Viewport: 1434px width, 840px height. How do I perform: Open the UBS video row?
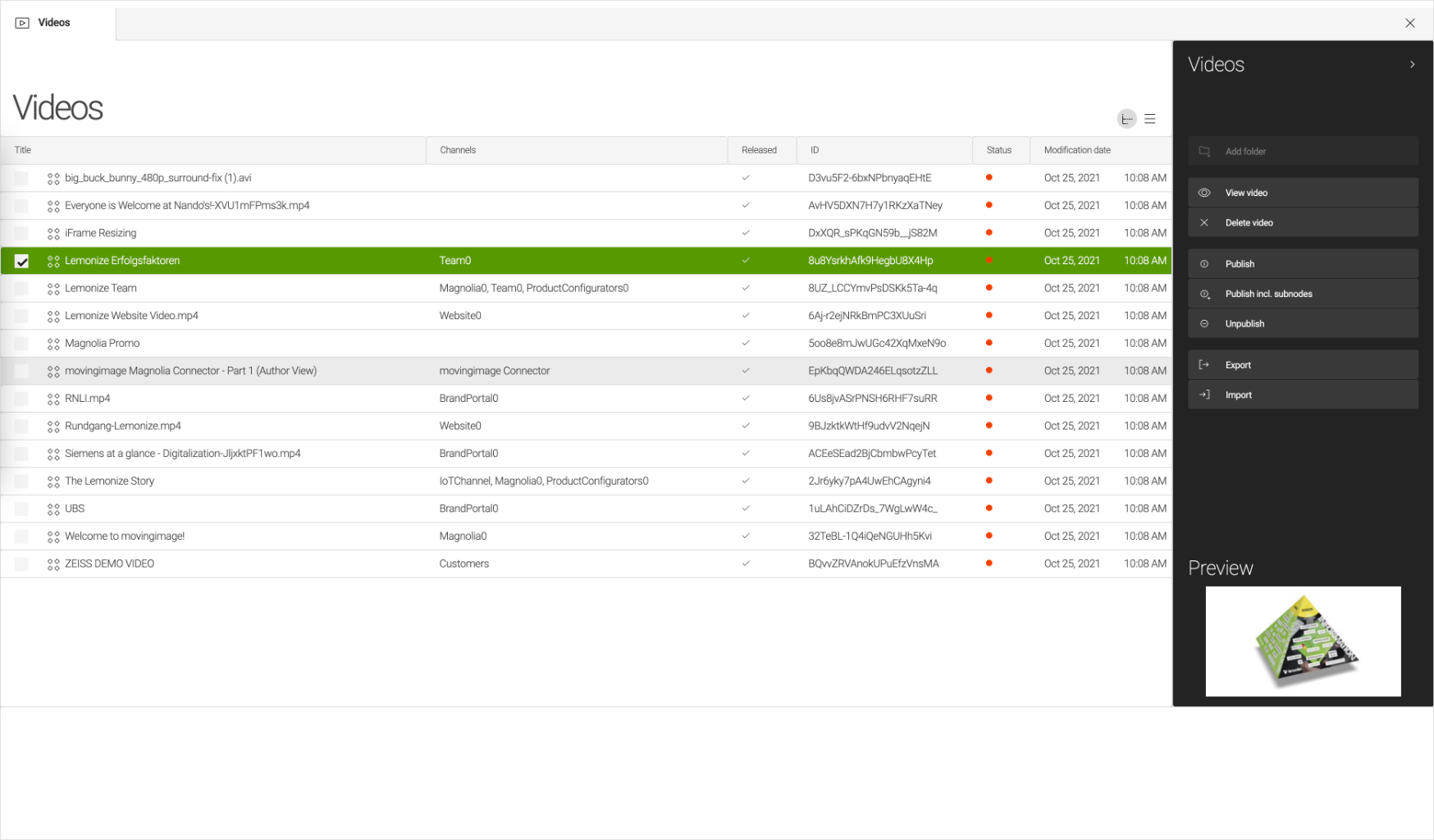75,509
